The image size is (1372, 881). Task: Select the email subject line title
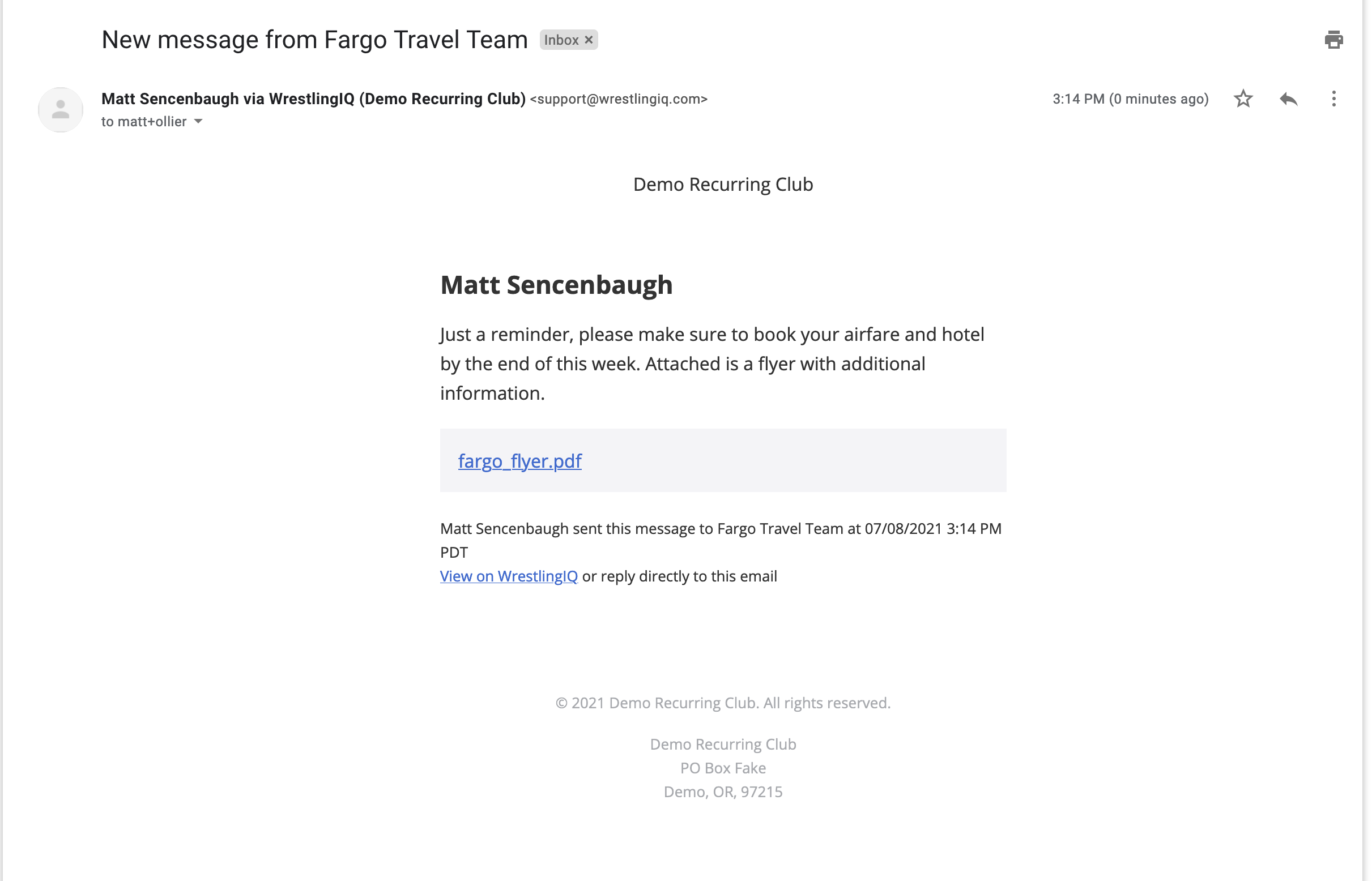point(314,40)
